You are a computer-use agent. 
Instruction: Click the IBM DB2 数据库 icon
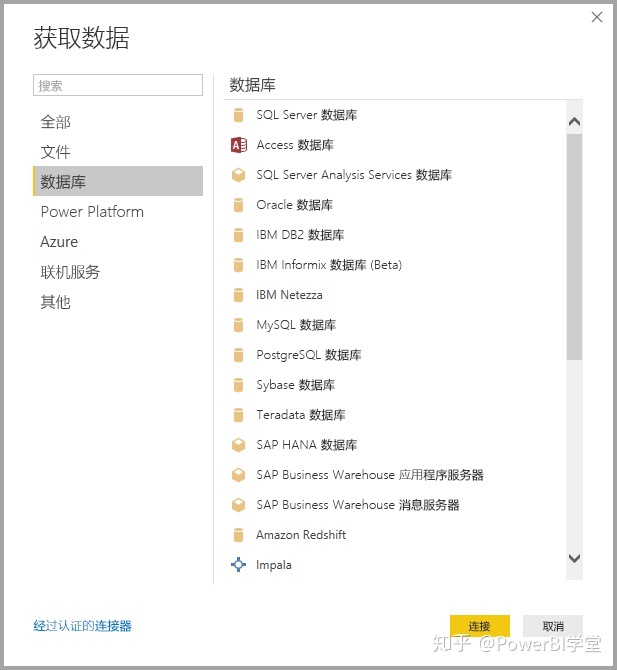(238, 235)
